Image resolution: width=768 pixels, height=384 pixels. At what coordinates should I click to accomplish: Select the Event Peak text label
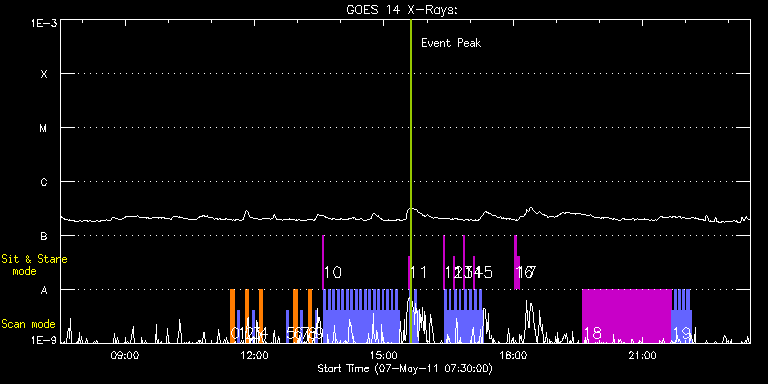click(x=451, y=43)
